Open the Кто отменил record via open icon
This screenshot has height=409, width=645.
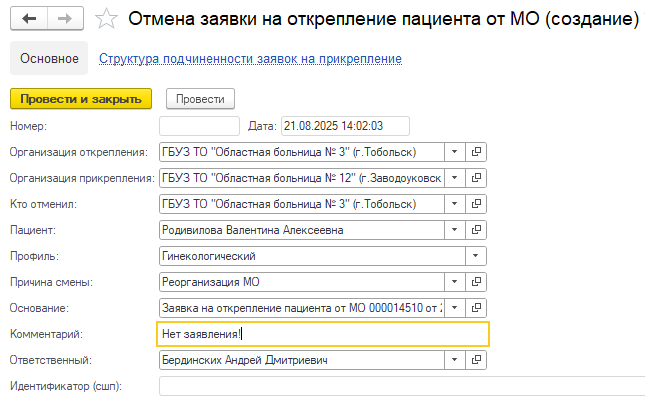[x=477, y=204]
